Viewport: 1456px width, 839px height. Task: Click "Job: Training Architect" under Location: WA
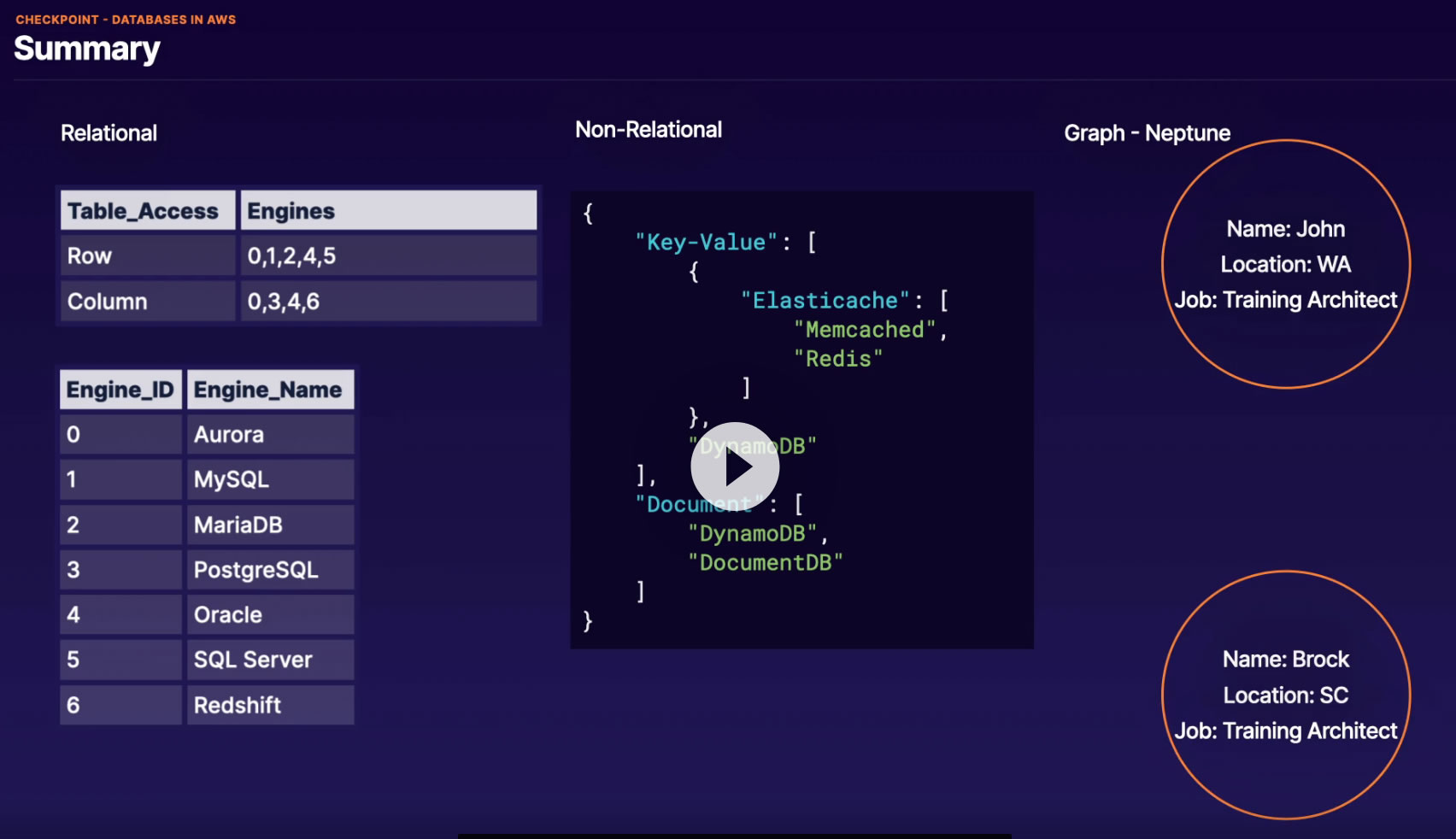(1286, 300)
